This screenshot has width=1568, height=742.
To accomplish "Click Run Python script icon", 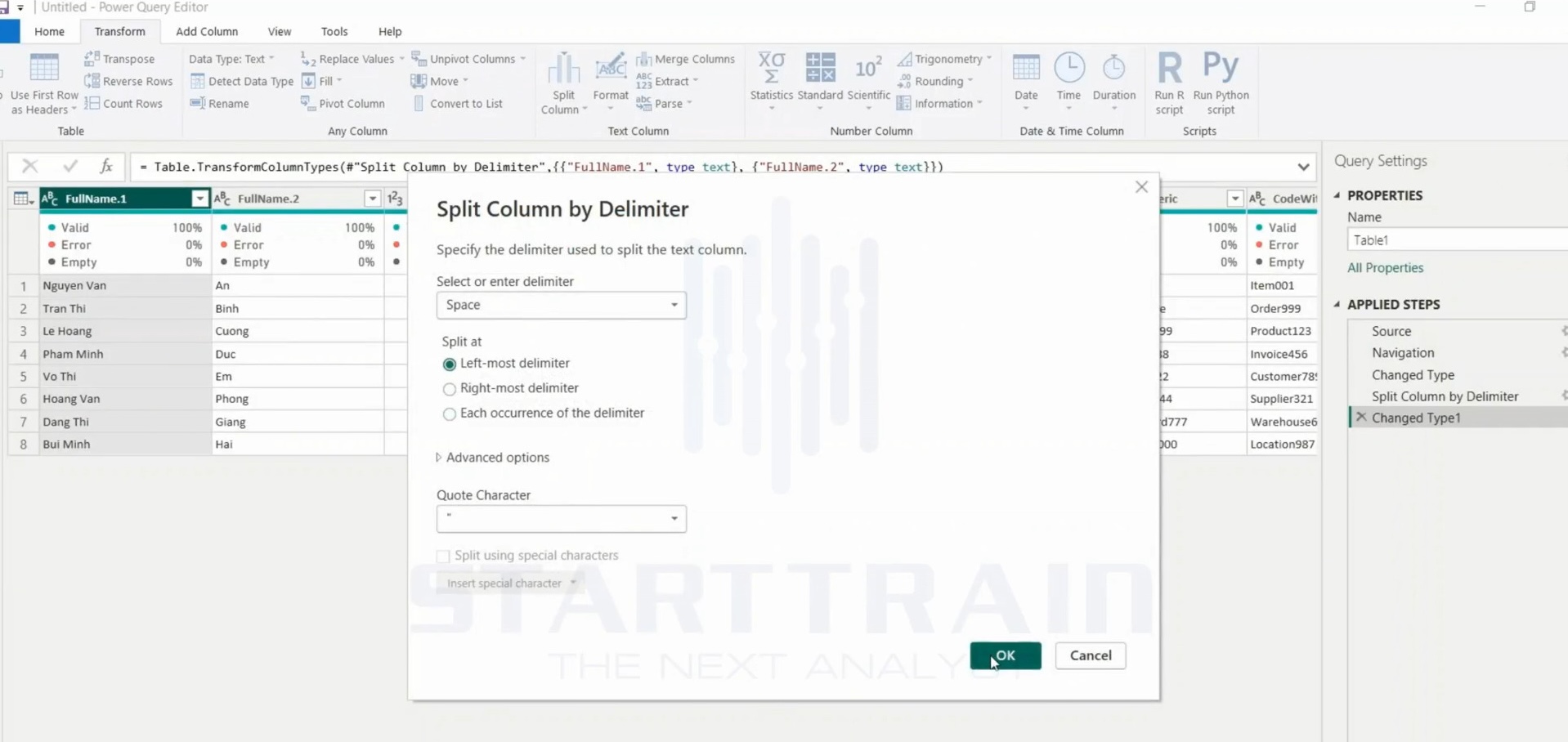I will (x=1221, y=67).
